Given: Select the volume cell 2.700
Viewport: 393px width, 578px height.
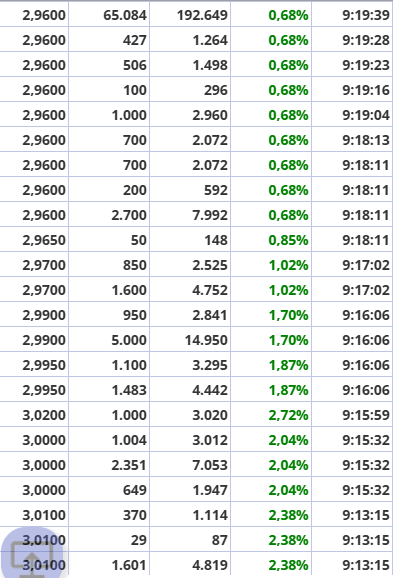Looking at the screenshot, I should (x=109, y=215).
